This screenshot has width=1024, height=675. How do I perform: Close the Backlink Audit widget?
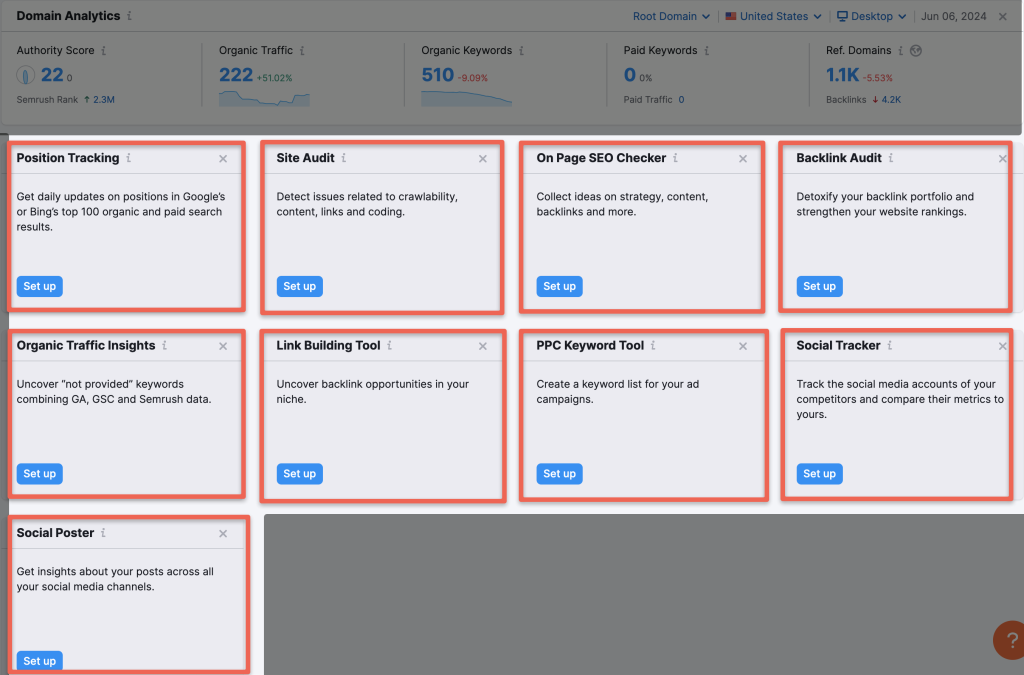(x=1002, y=157)
